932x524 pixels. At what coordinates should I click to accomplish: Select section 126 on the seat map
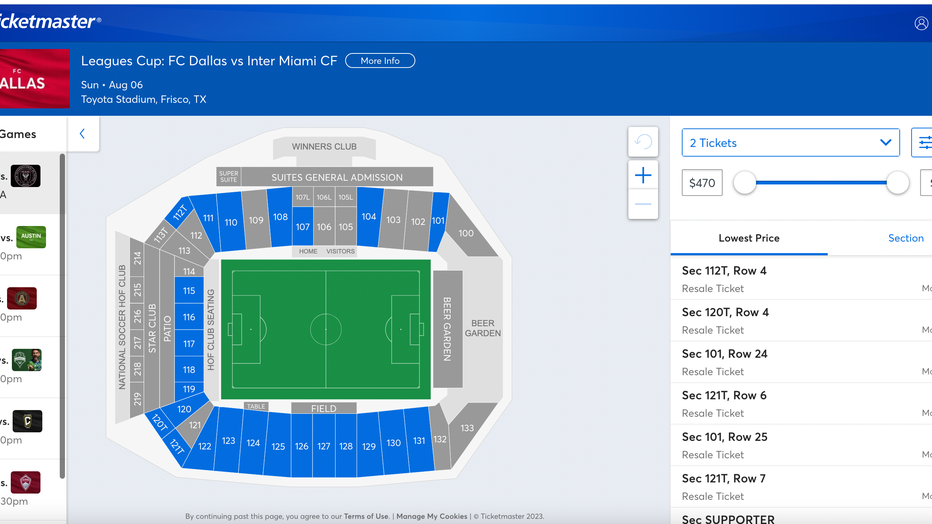[x=301, y=446]
